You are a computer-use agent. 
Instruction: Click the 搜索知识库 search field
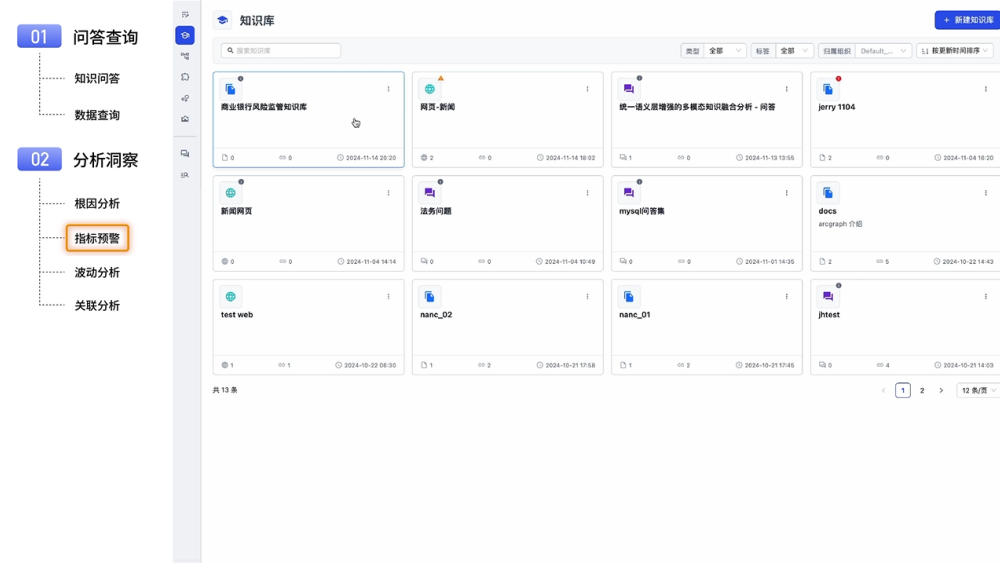(x=281, y=51)
